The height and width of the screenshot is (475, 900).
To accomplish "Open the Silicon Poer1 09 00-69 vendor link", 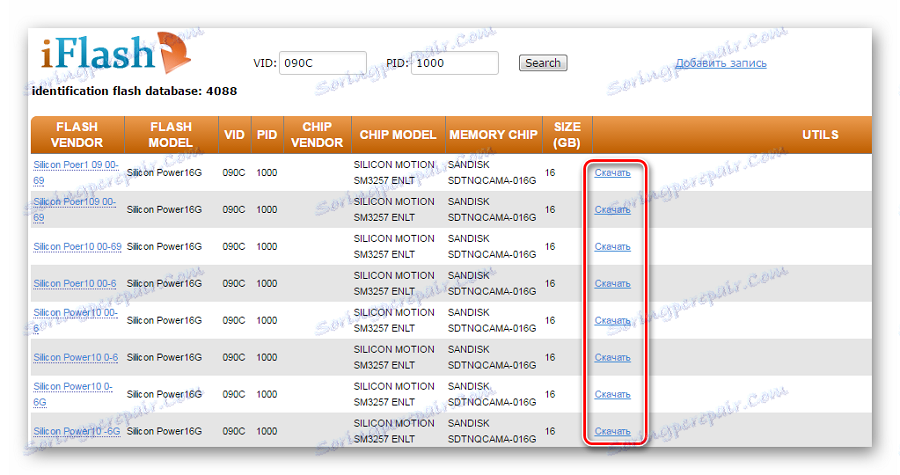I will click(x=76, y=173).
